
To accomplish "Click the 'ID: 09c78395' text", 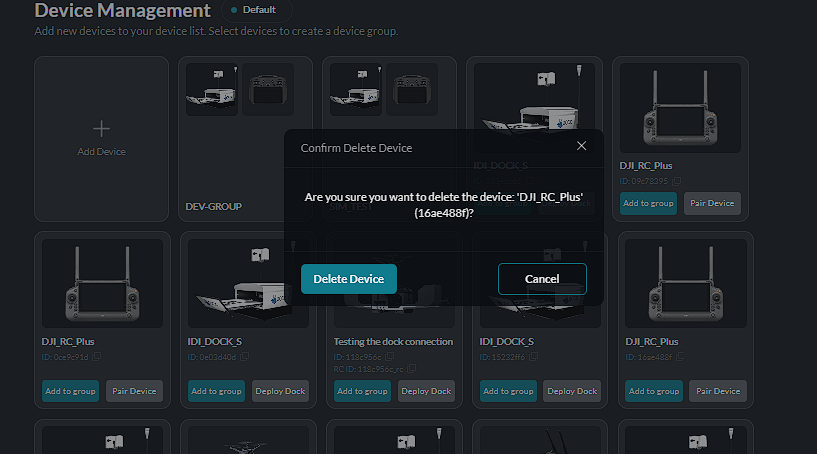I will (x=643, y=181).
